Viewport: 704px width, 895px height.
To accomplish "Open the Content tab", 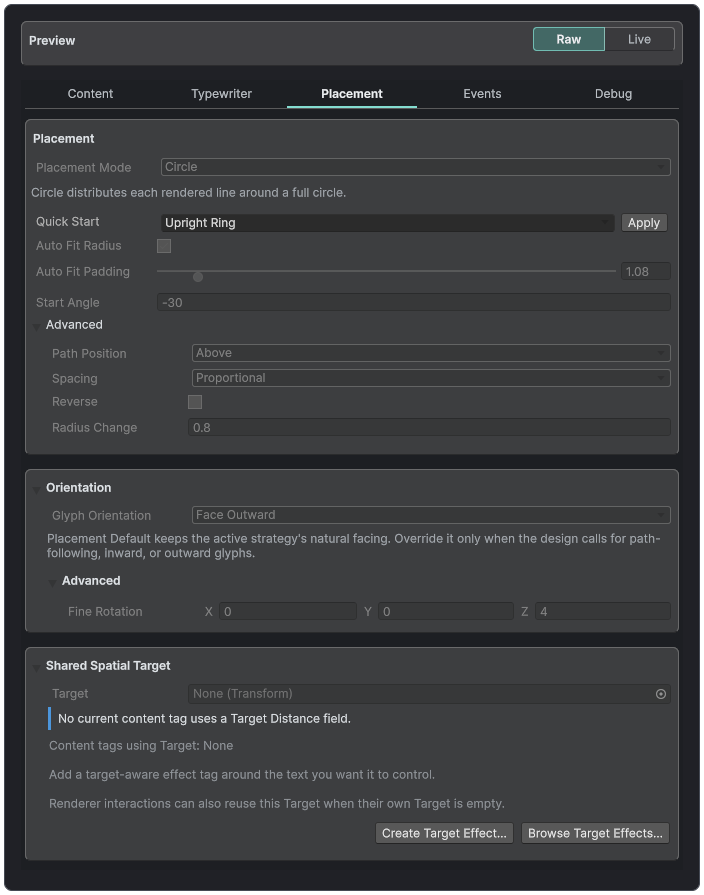I will coord(90,94).
